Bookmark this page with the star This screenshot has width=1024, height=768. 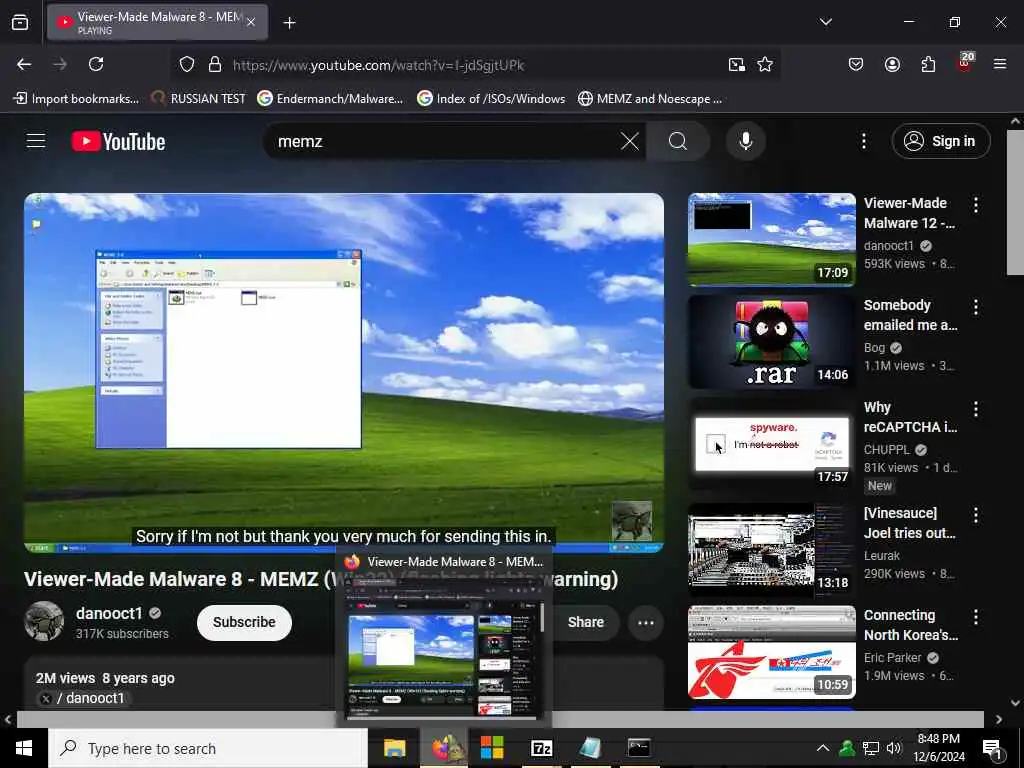click(x=765, y=65)
